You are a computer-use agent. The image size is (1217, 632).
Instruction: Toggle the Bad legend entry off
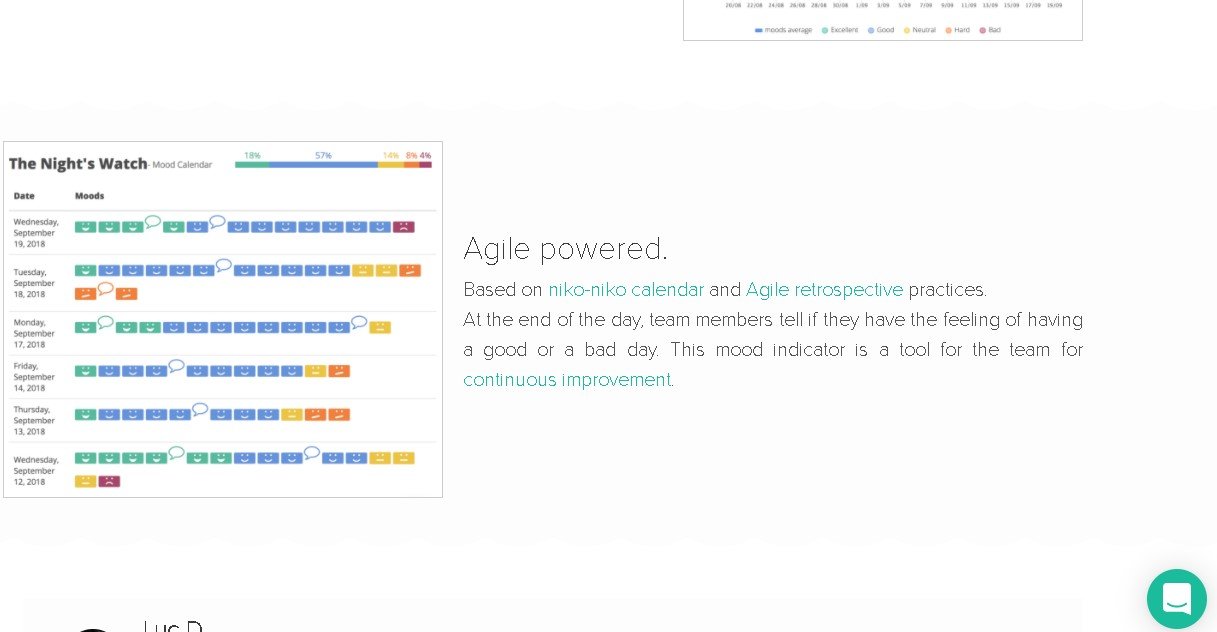click(990, 30)
